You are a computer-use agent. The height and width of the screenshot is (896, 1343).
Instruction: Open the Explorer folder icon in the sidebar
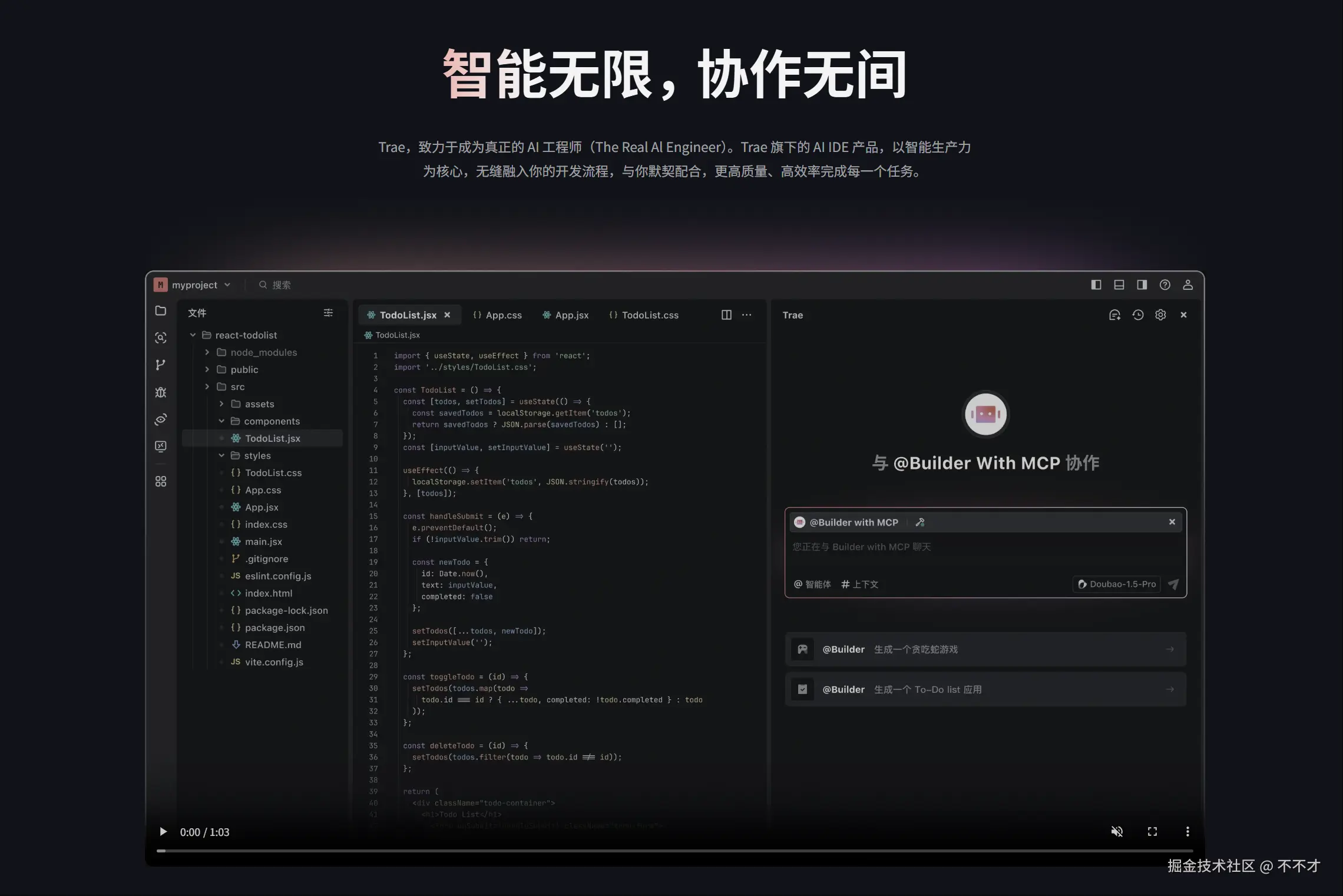click(x=160, y=311)
